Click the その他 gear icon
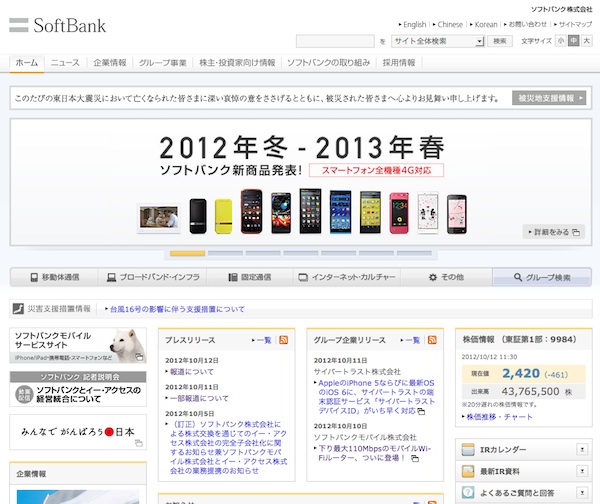 point(433,277)
